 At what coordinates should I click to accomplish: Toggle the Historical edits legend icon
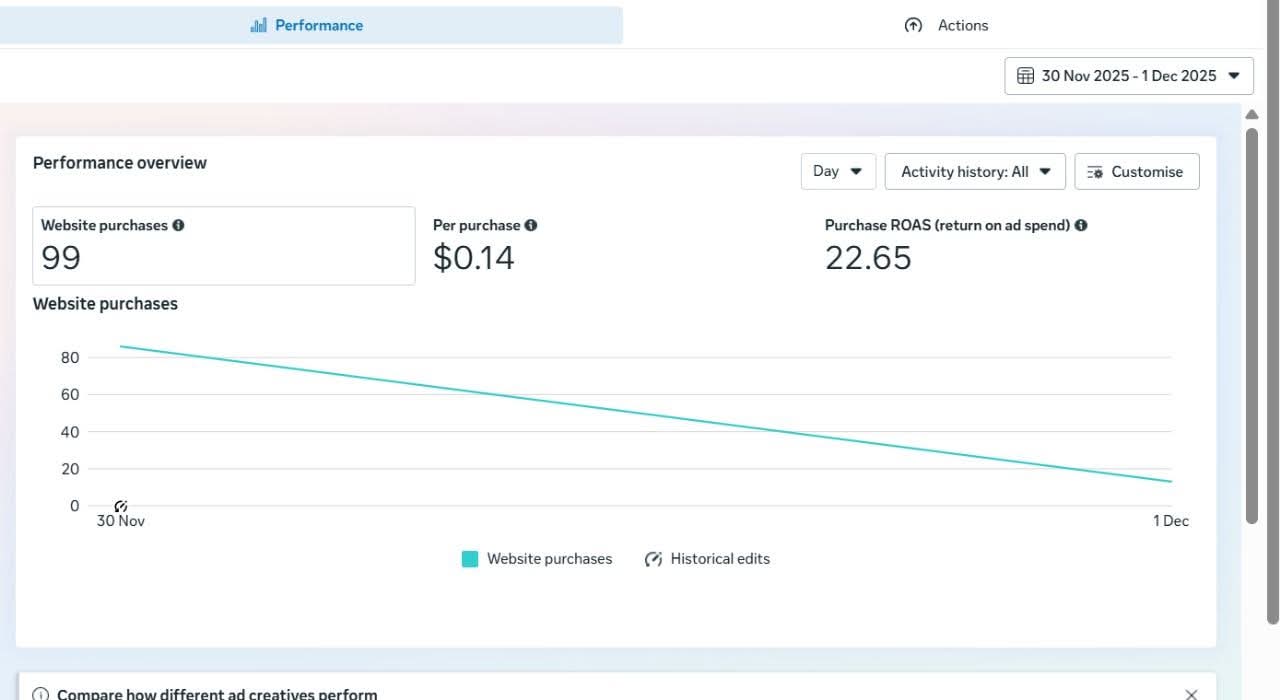coord(653,559)
